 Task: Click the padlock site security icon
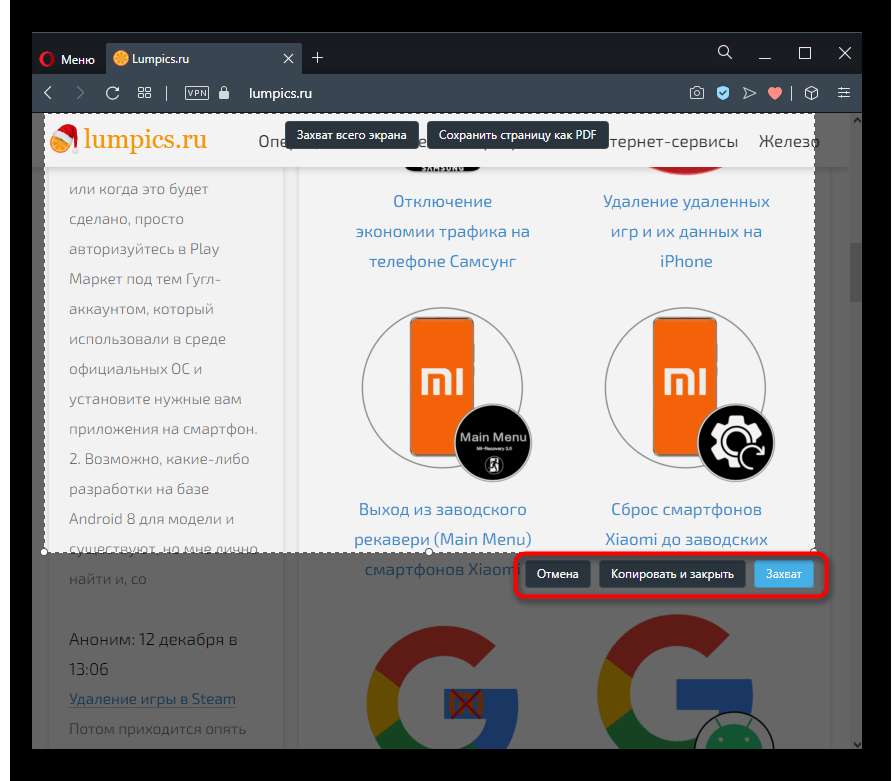click(224, 93)
